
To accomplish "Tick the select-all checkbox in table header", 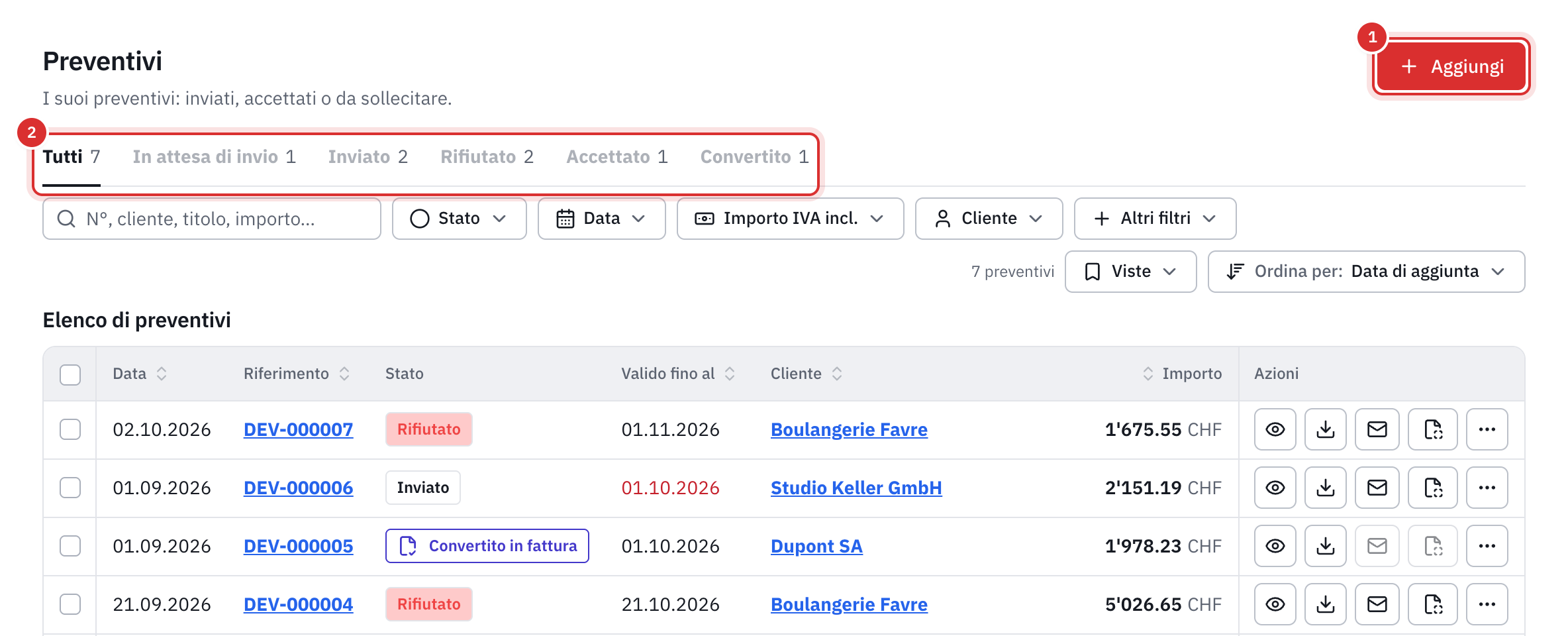I will pos(70,374).
